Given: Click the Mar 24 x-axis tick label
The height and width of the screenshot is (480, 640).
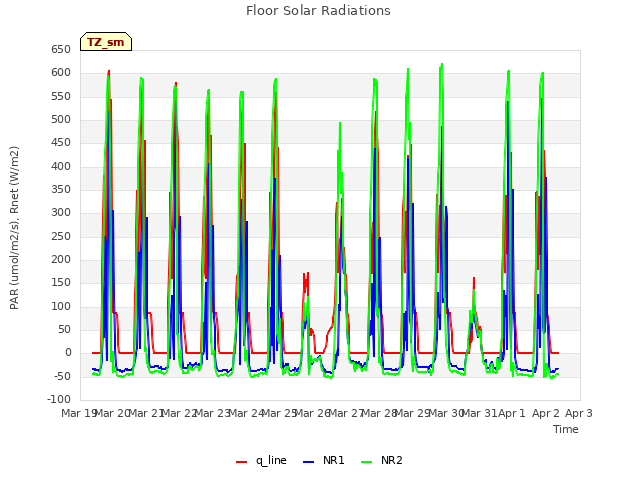Looking at the screenshot, I should pos(246,413).
